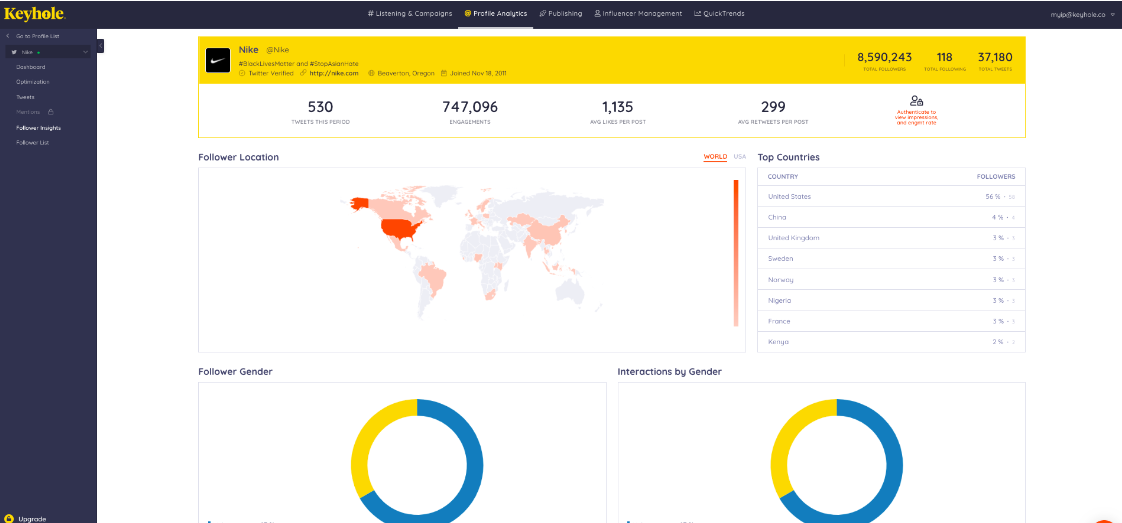Open Optimization in the sidebar

(x=33, y=82)
